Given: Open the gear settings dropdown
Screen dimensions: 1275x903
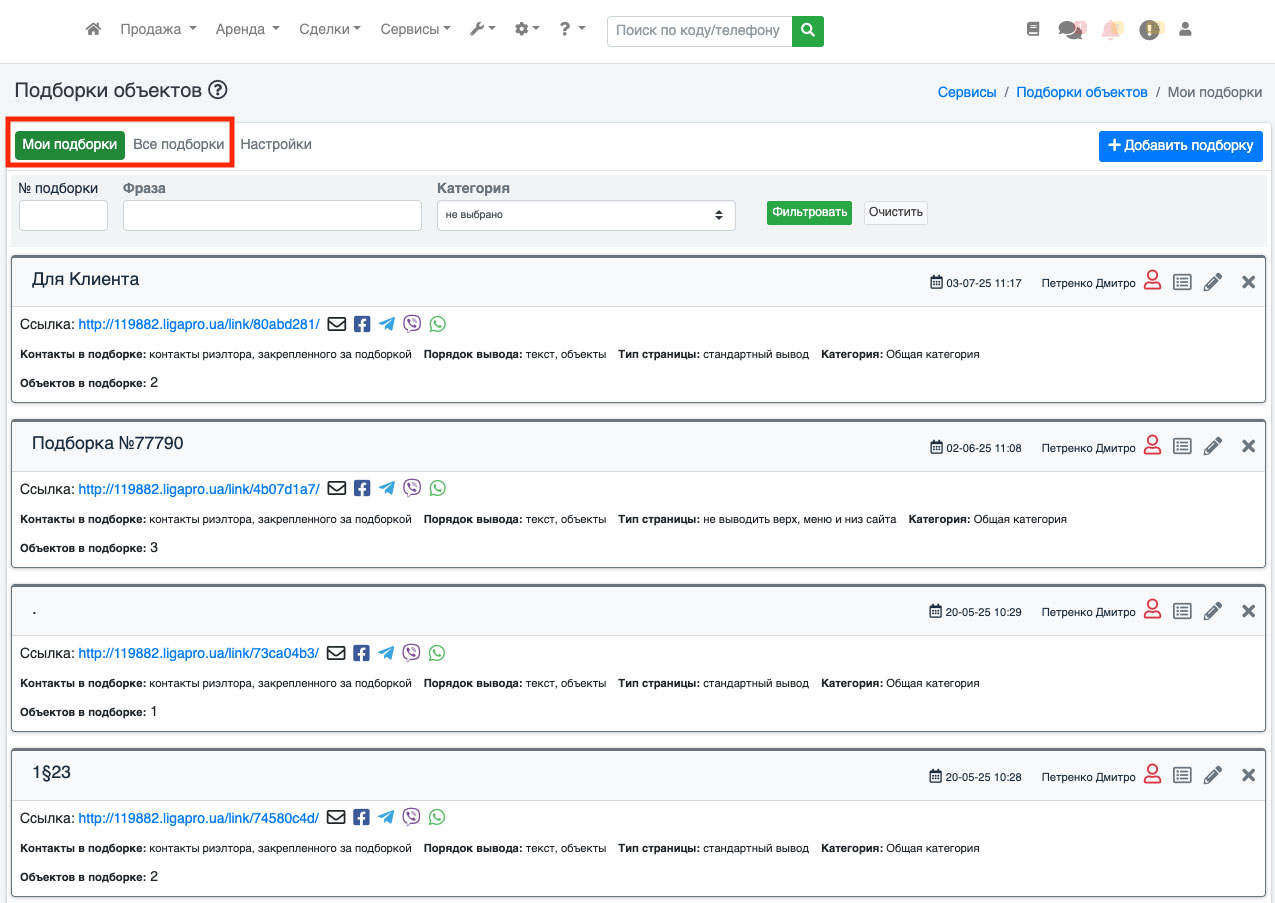Looking at the screenshot, I should pos(526,30).
